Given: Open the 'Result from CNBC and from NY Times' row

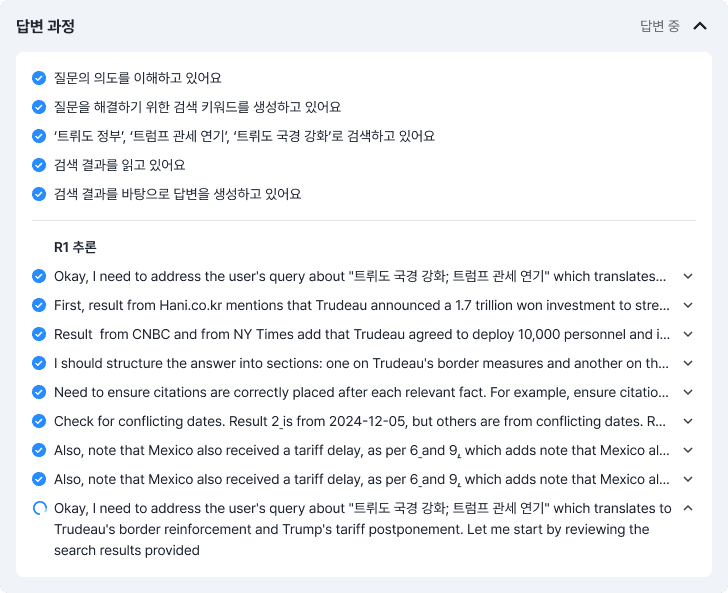Looking at the screenshot, I should pos(362,334).
